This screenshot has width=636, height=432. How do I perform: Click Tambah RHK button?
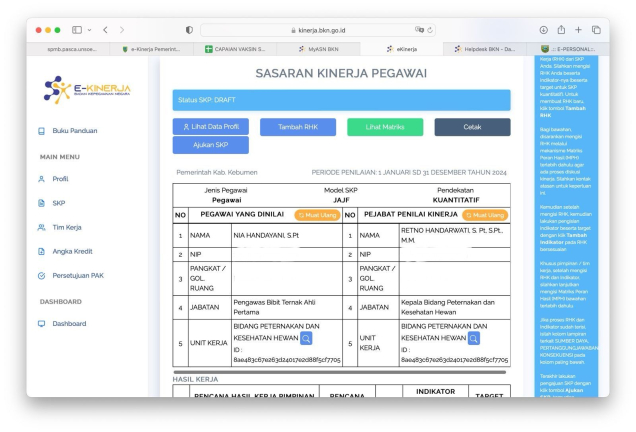298,127
